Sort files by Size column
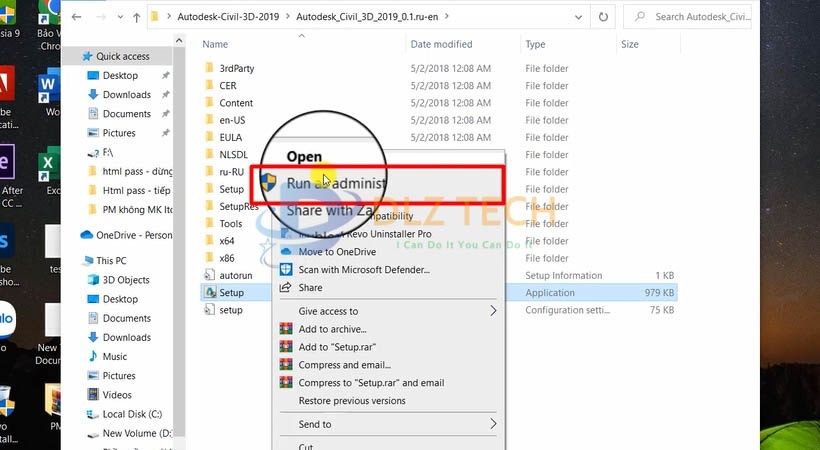The width and height of the screenshot is (820, 450). pyautogui.click(x=630, y=44)
